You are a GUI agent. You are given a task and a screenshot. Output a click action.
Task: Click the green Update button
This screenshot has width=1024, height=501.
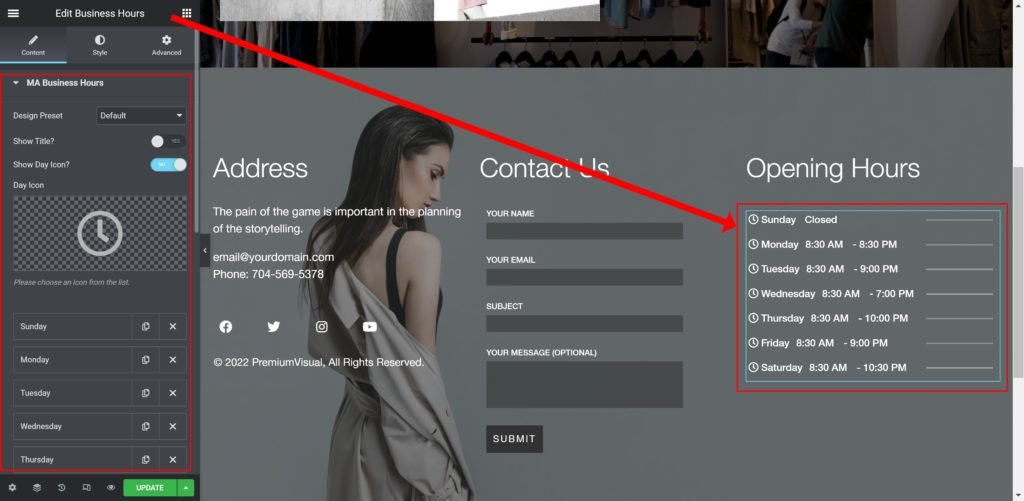click(x=150, y=488)
